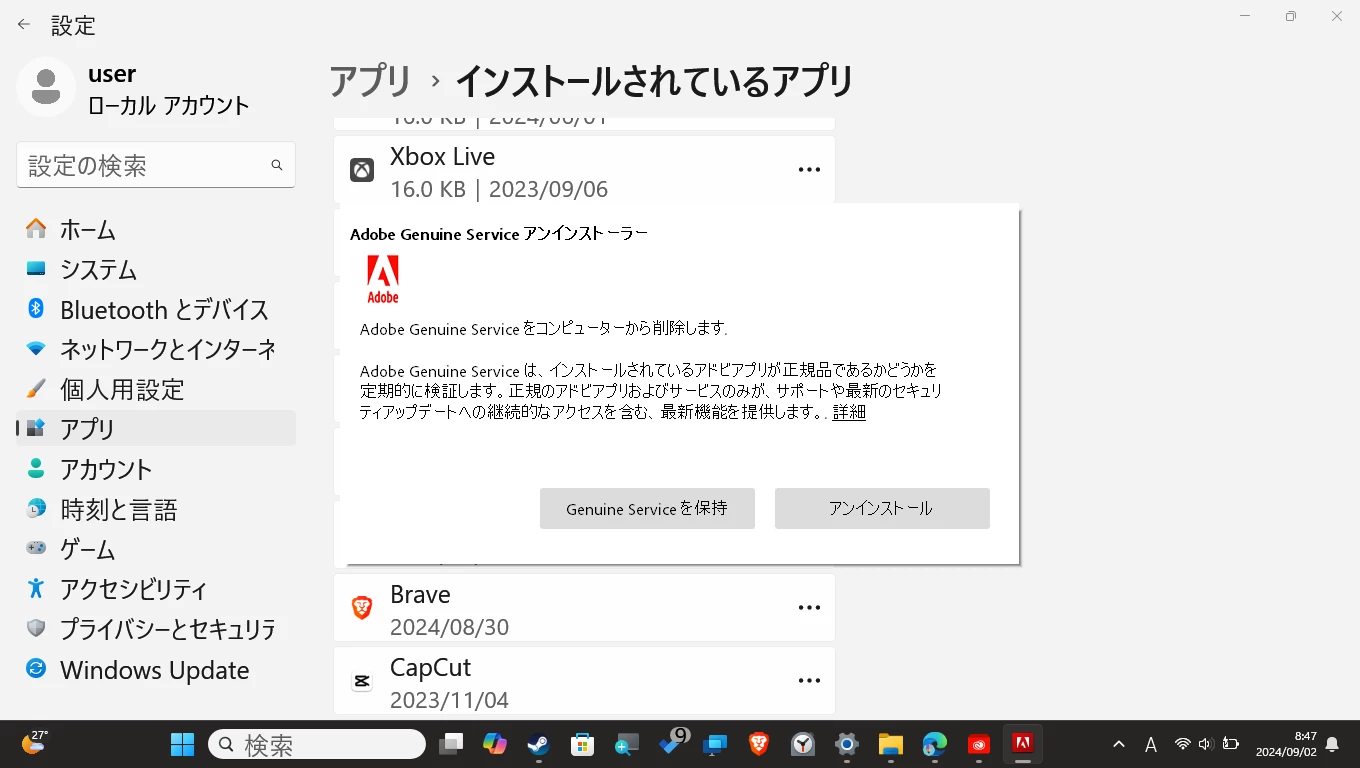Click the CapCut app icon in list
This screenshot has height=768, width=1360.
point(362,681)
